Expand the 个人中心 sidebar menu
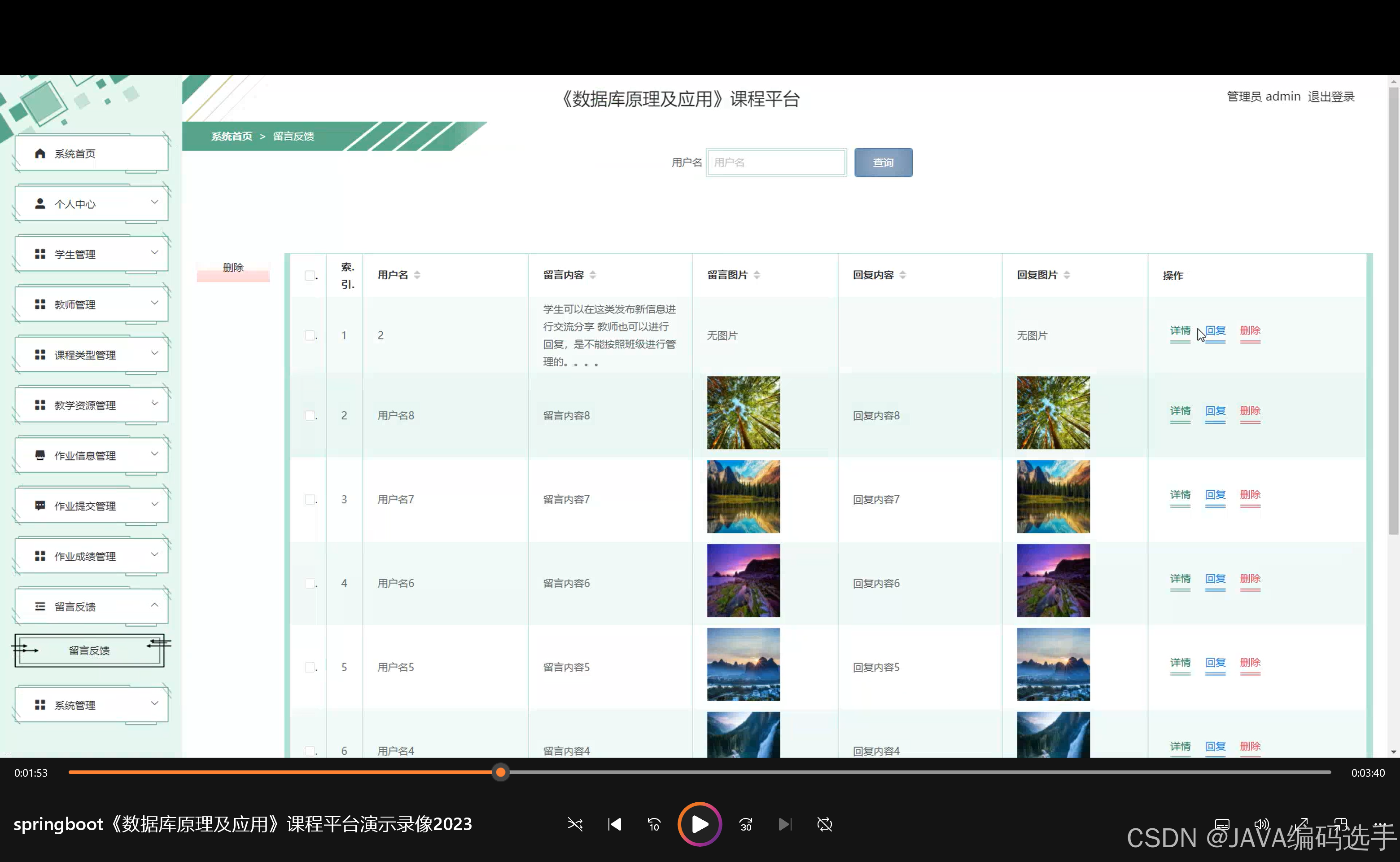The width and height of the screenshot is (1400, 862). tap(91, 203)
